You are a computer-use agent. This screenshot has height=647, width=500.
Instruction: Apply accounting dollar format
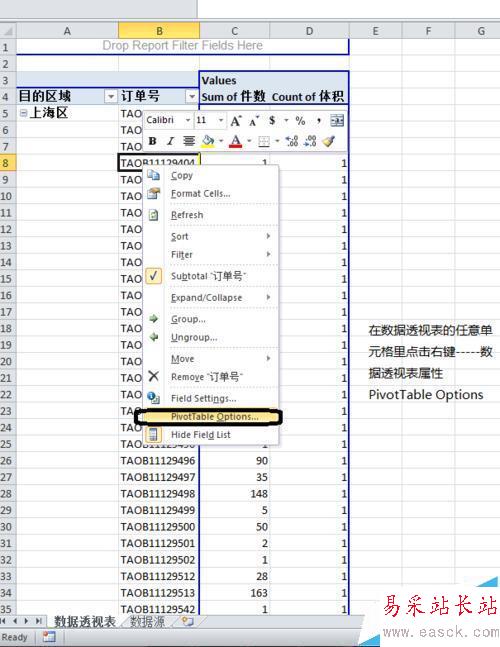(272, 120)
